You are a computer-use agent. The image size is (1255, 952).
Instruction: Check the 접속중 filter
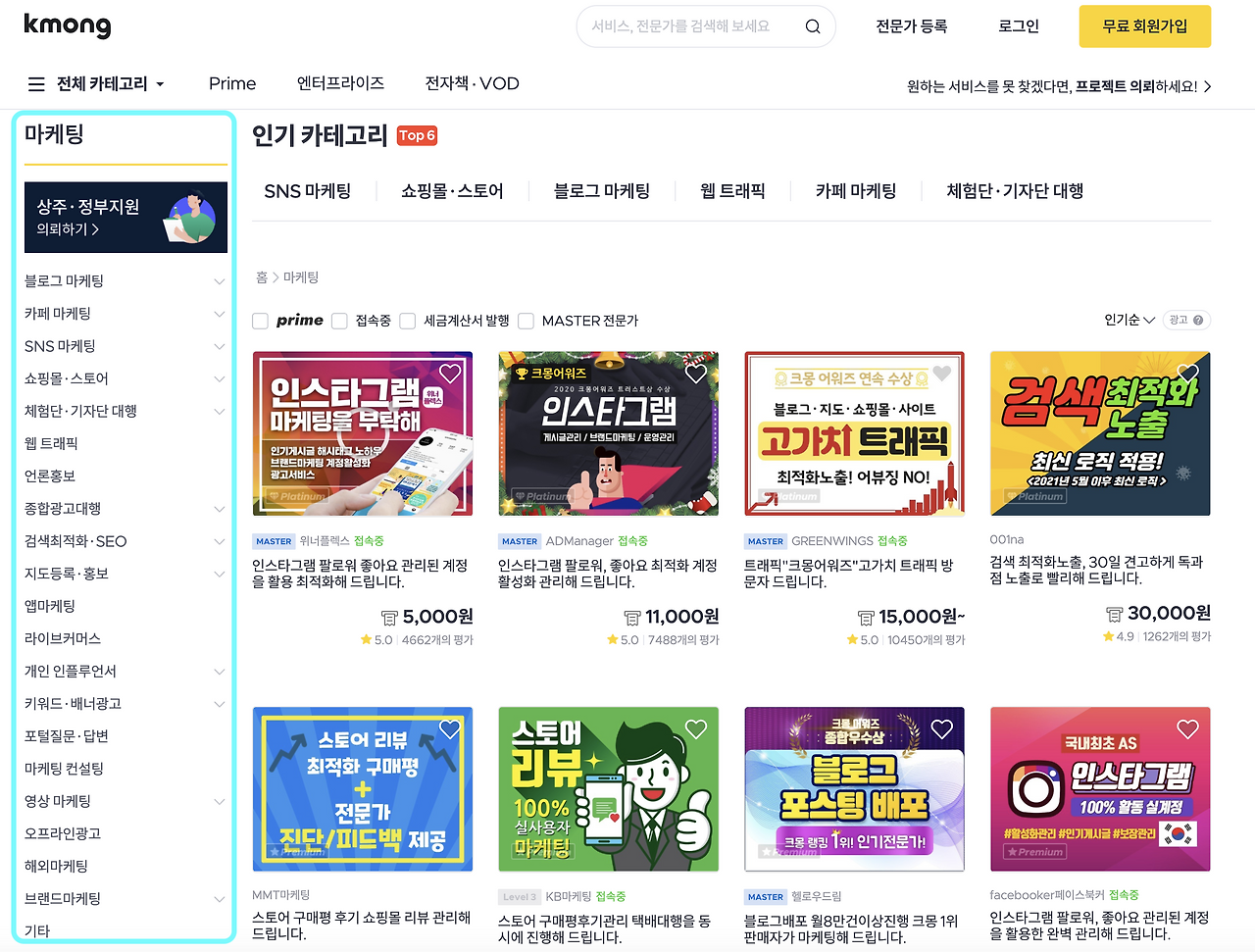[x=338, y=320]
